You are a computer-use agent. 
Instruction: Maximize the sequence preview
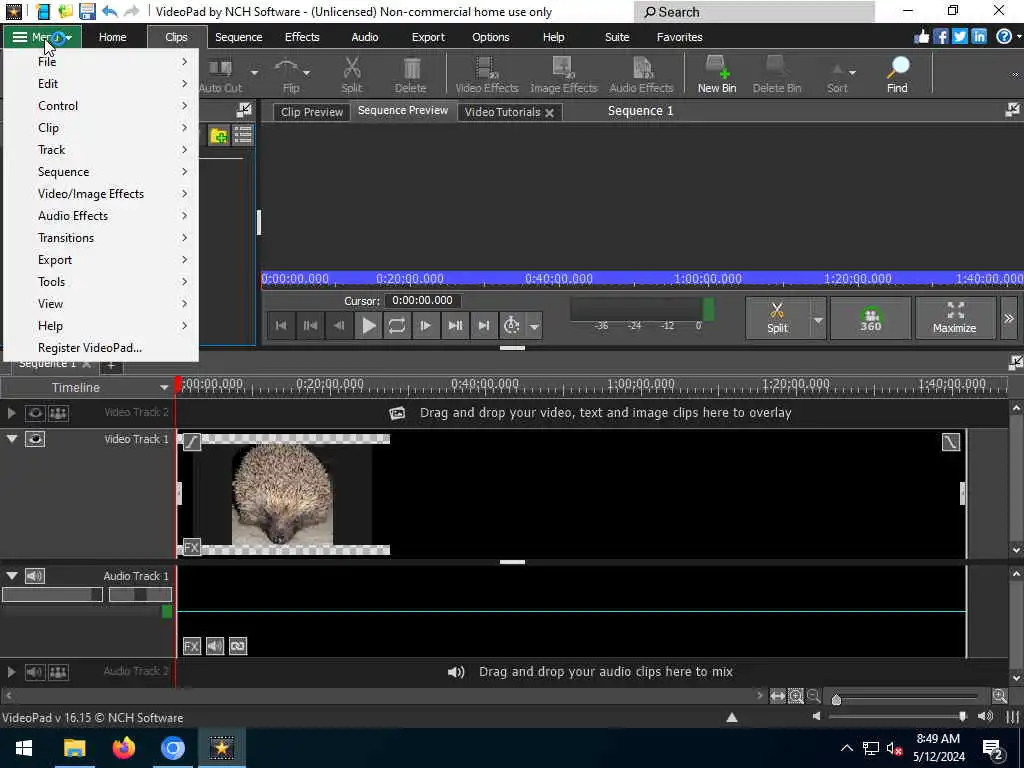click(955, 318)
